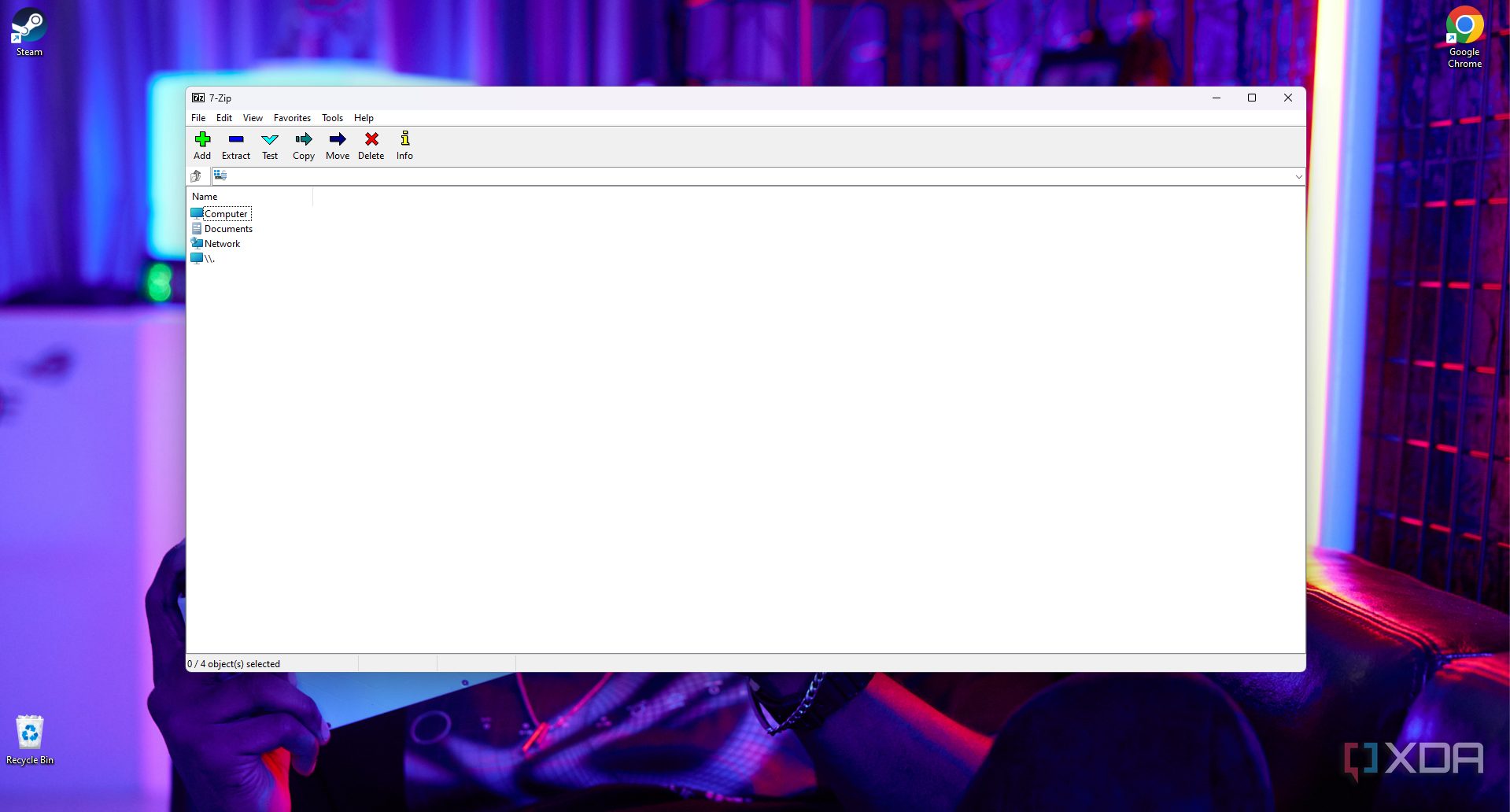
Task: Click the Test archive icon
Action: (270, 139)
